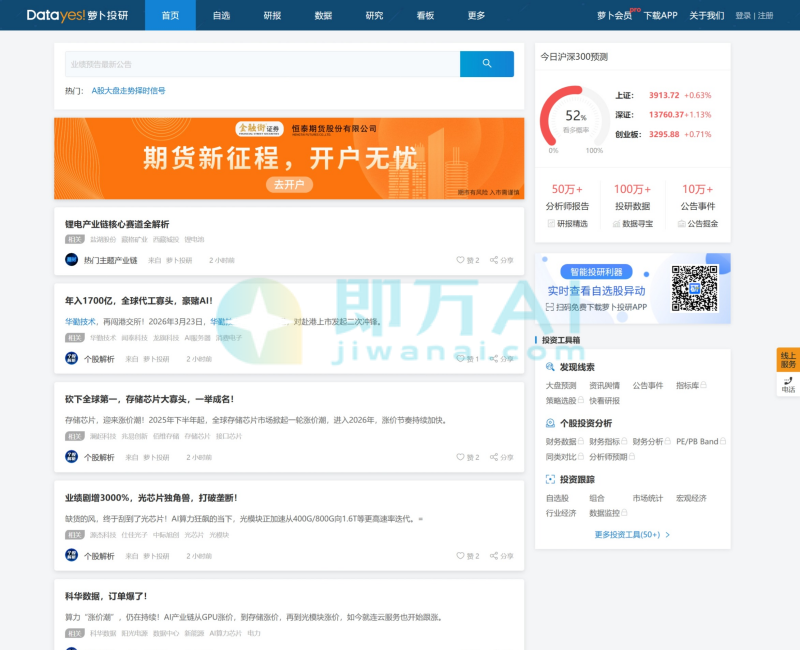Click the 公告掘金 icon

pyautogui.click(x=681, y=223)
